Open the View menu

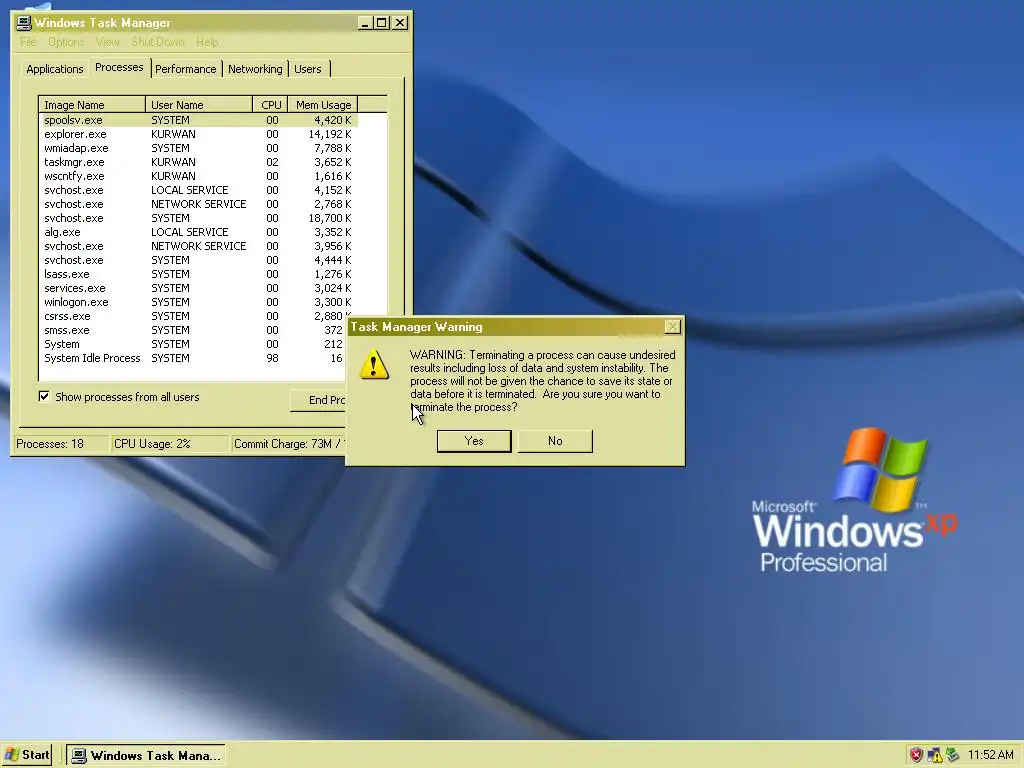coord(107,42)
